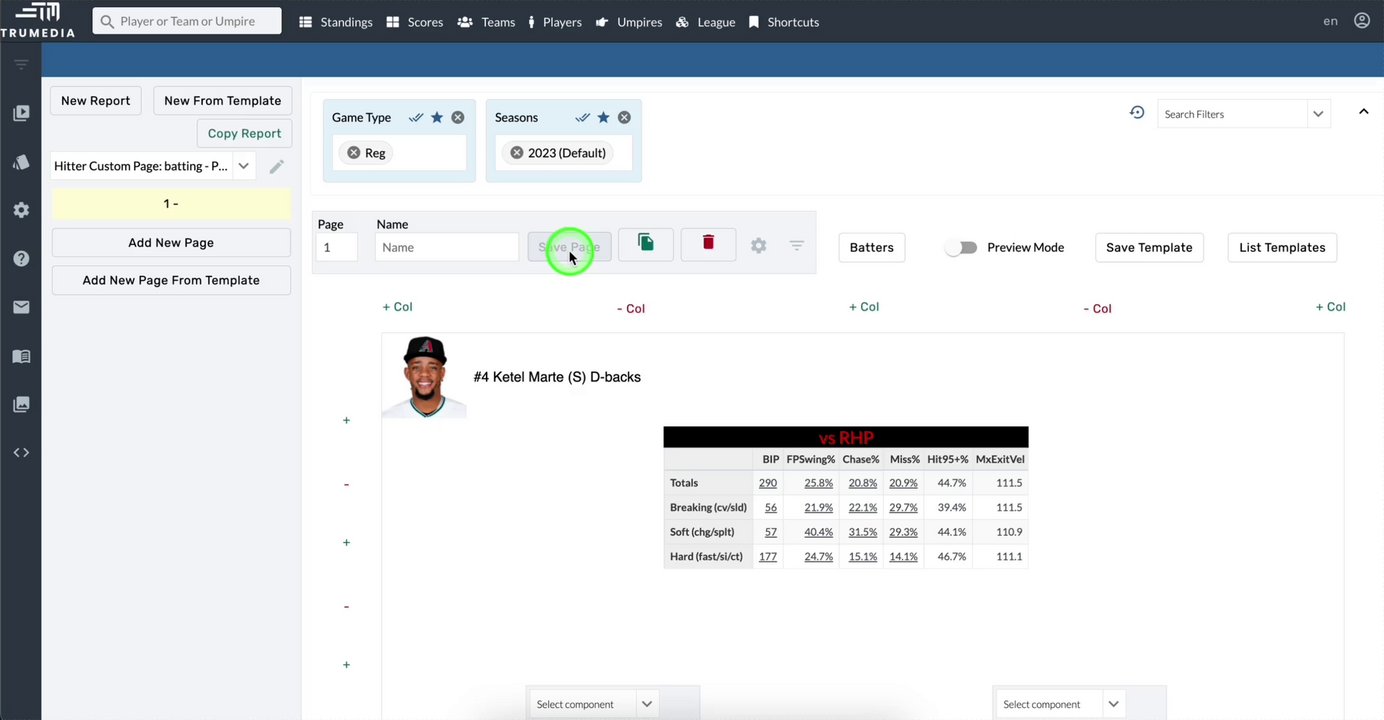Click Add New Page From Template
Screen dimensions: 1384x720
pyautogui.click(x=171, y=280)
